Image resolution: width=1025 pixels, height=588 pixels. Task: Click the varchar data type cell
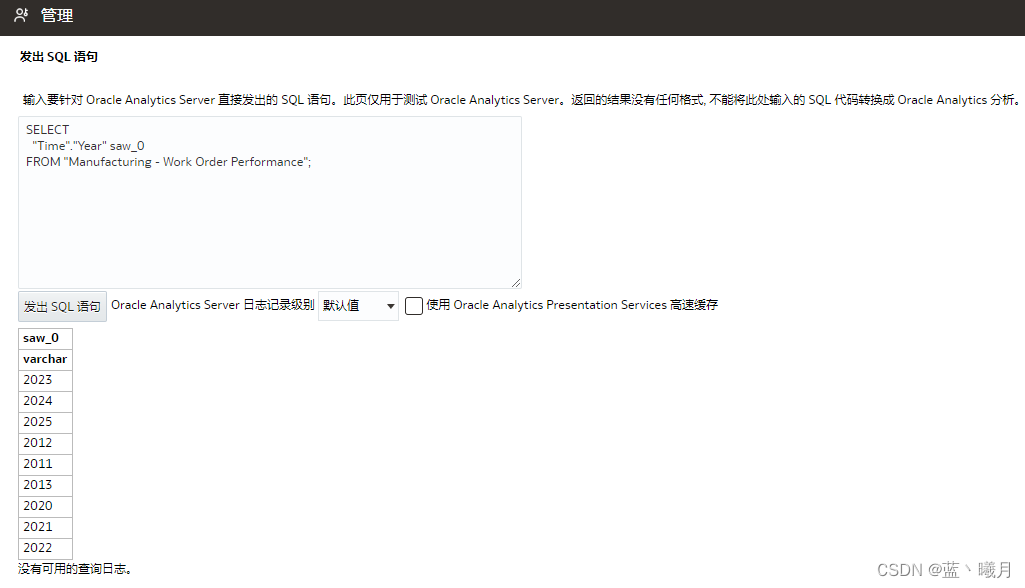[45, 358]
